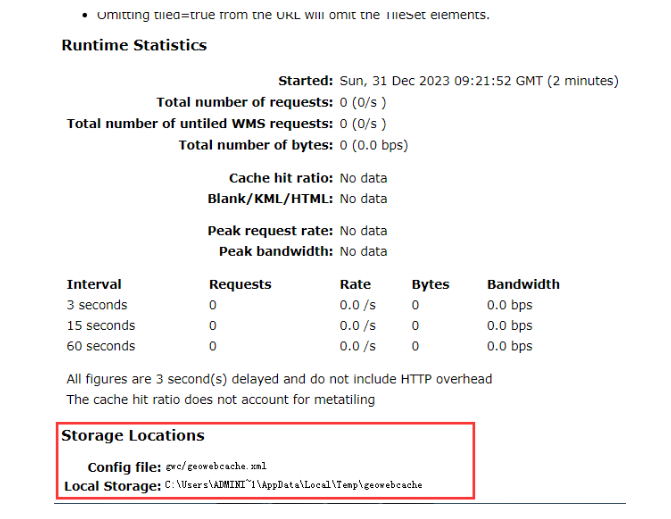Viewport: 671px width, 519px height.
Task: Click the Interval column header
Action: pyautogui.click(x=94, y=285)
